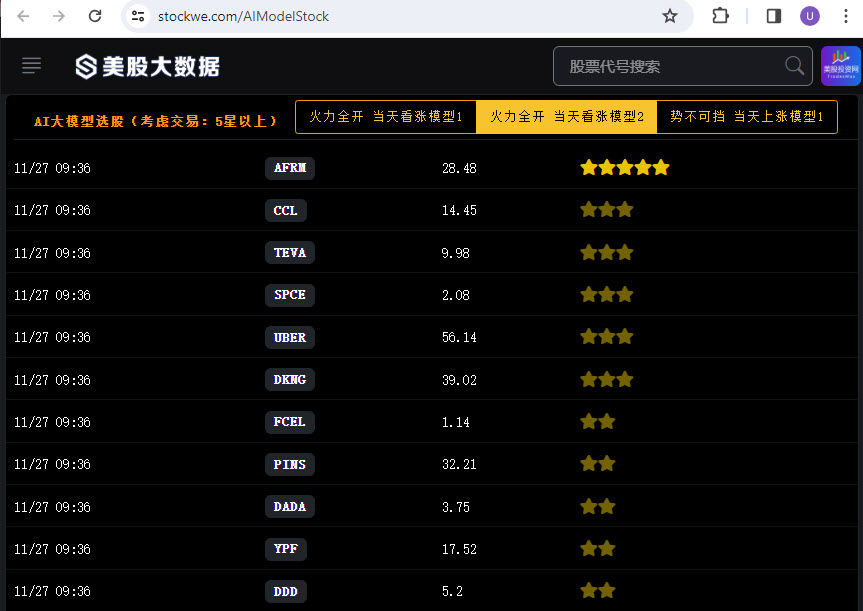Click the 11/27 09:36 timestamp in PINS row
Image resolution: width=863 pixels, height=611 pixels.
[52, 465]
